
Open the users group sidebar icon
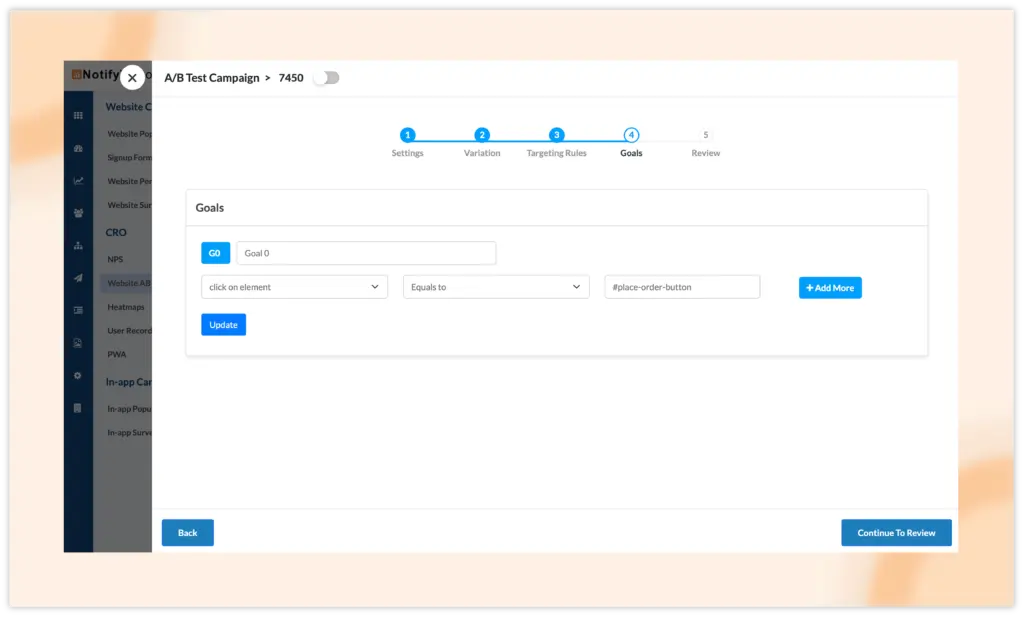78,213
